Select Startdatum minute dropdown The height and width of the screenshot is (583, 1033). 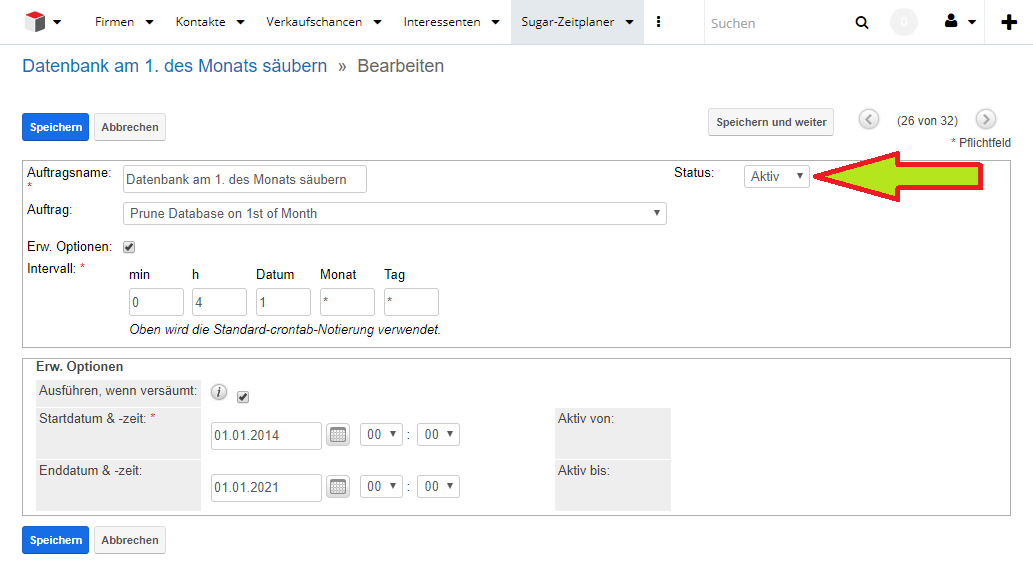click(x=438, y=434)
